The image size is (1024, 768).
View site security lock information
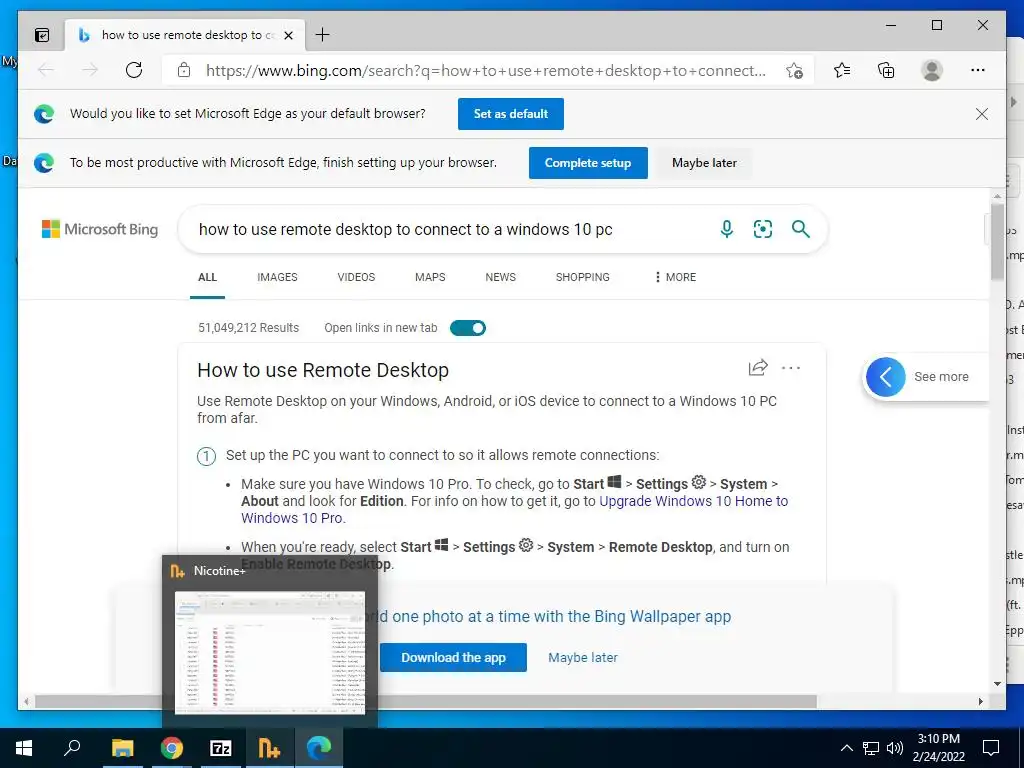[184, 70]
